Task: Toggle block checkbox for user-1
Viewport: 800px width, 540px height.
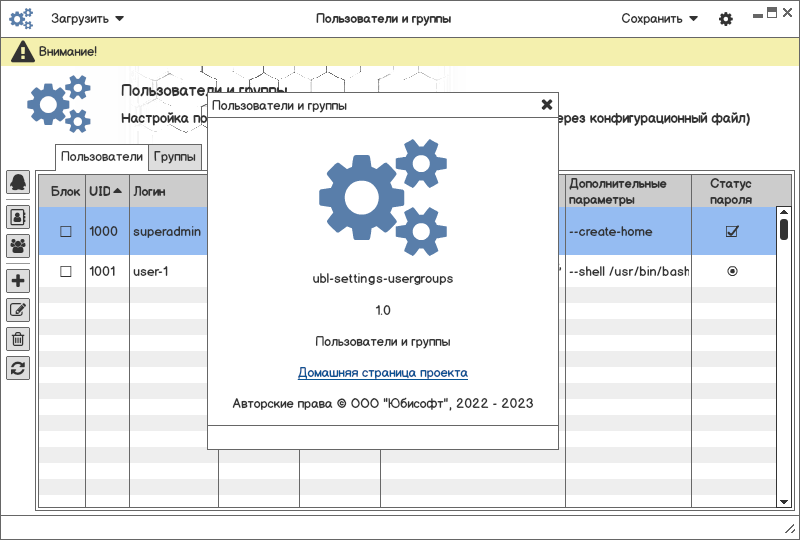Action: [65, 271]
